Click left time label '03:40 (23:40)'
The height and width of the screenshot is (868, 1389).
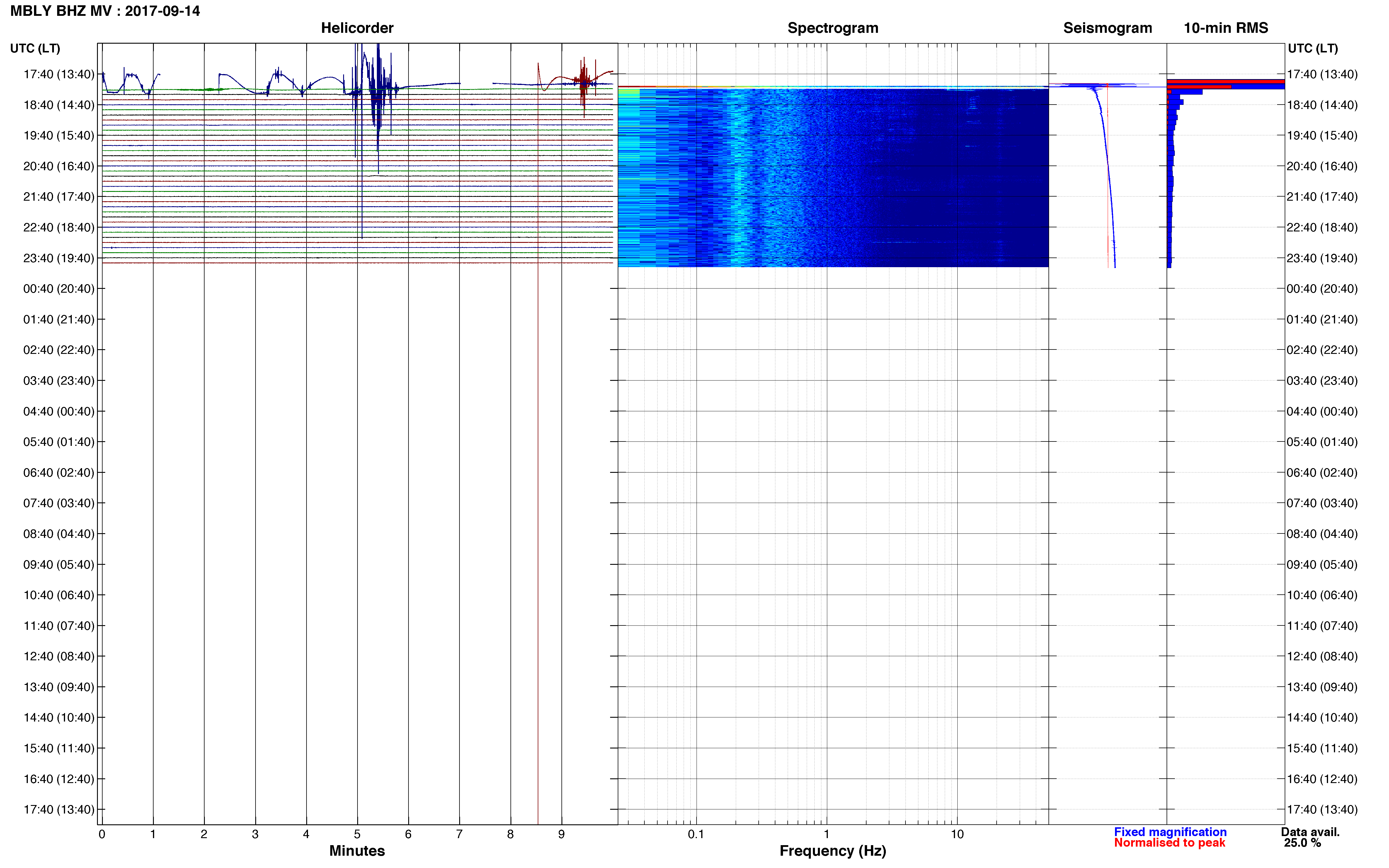point(59,381)
